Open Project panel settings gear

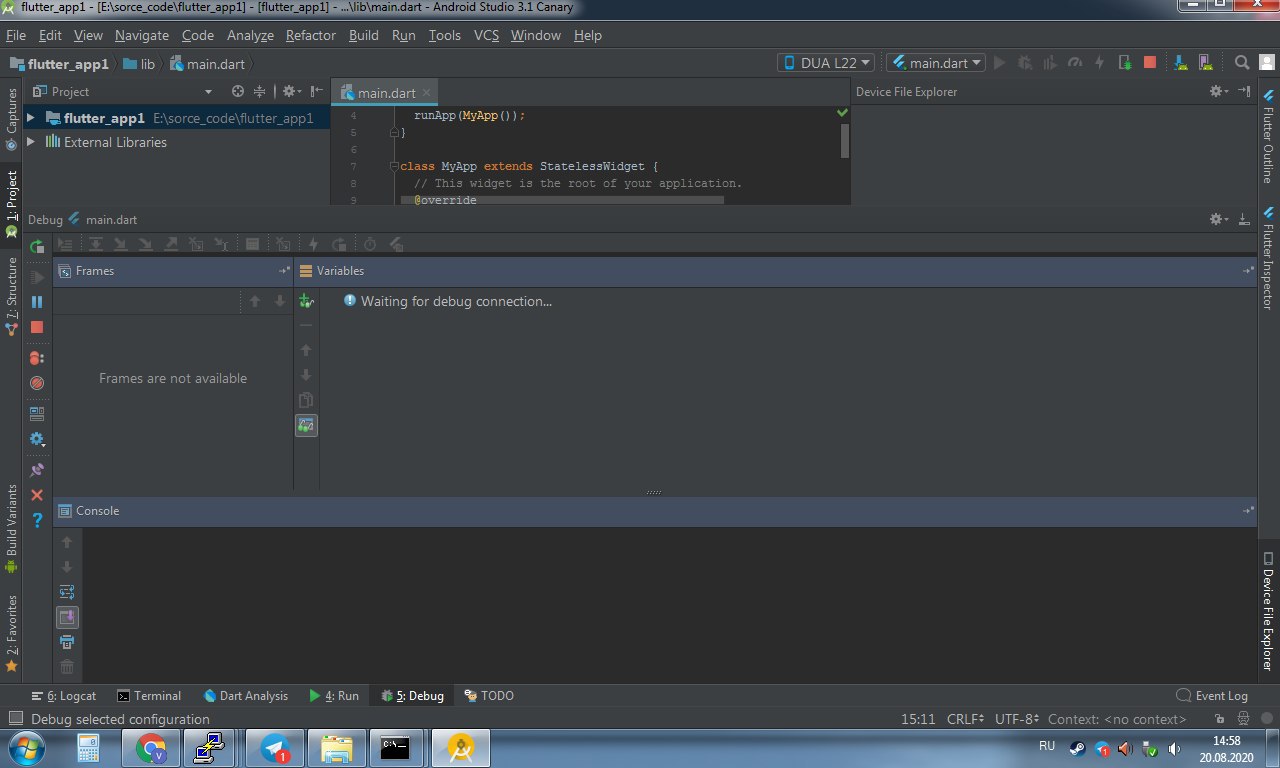(290, 91)
